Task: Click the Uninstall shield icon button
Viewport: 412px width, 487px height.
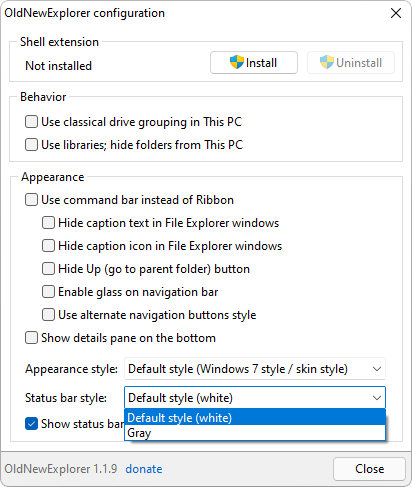Action: (351, 62)
